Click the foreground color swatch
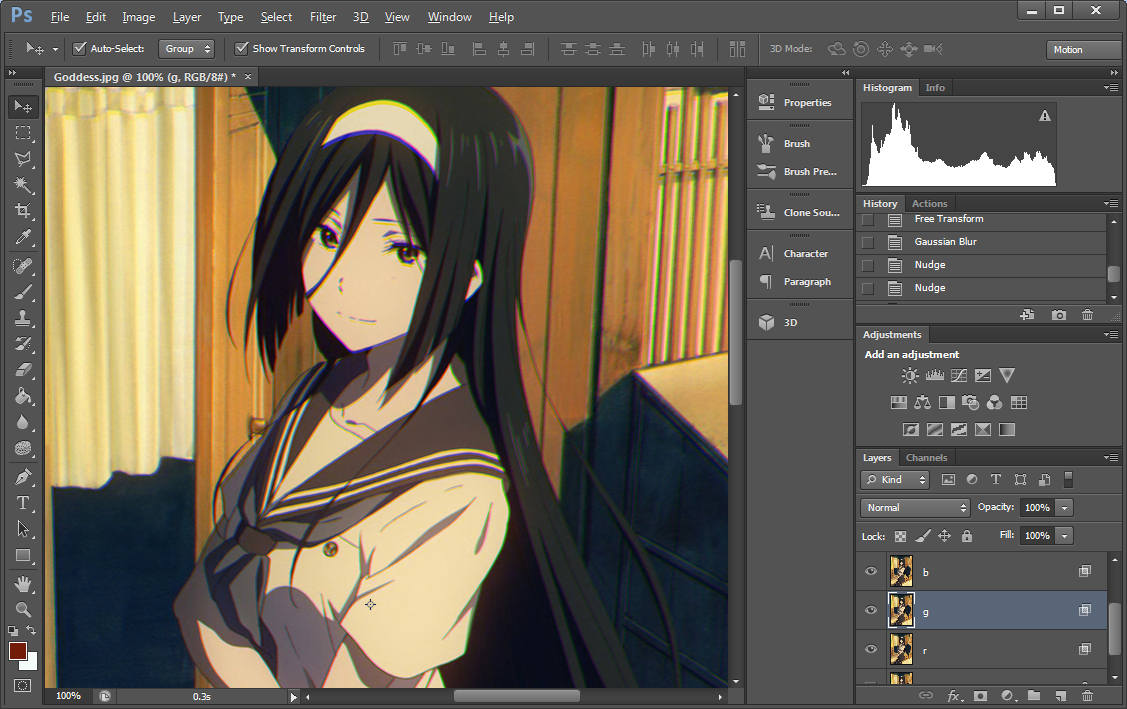The image size is (1127, 709). coord(17,651)
